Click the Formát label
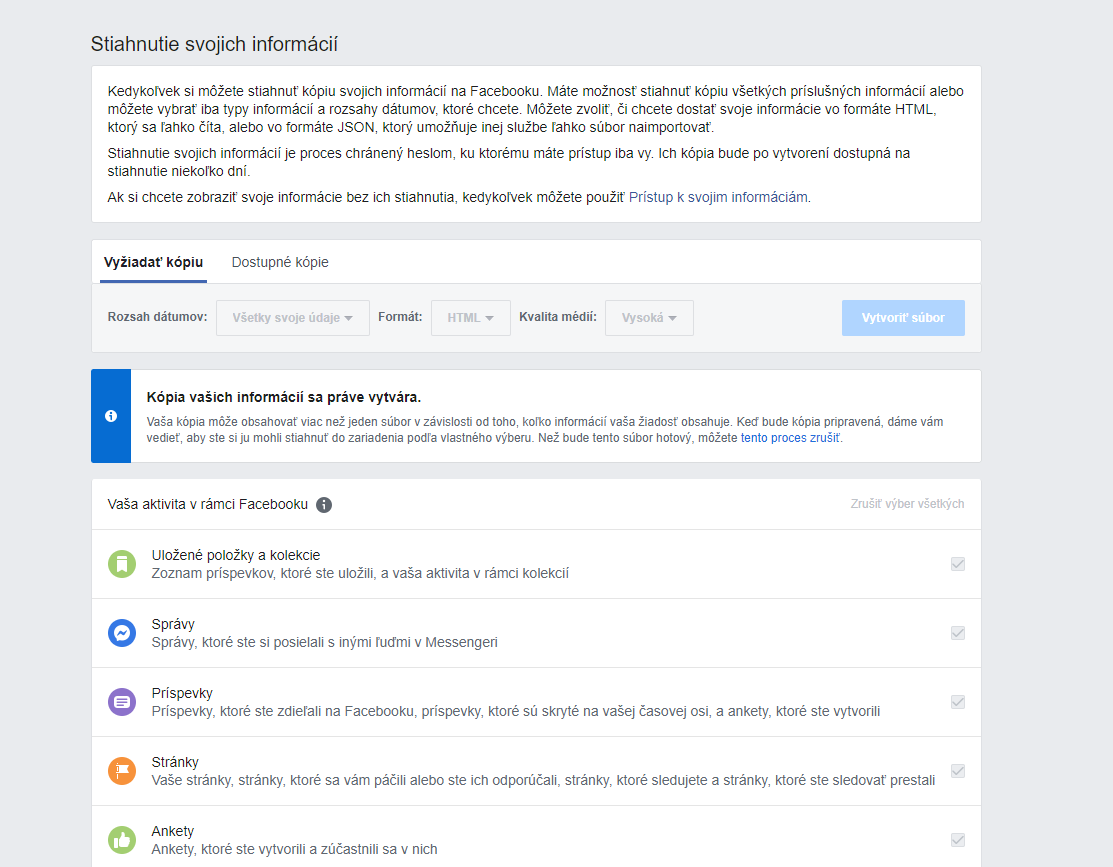 [400, 317]
